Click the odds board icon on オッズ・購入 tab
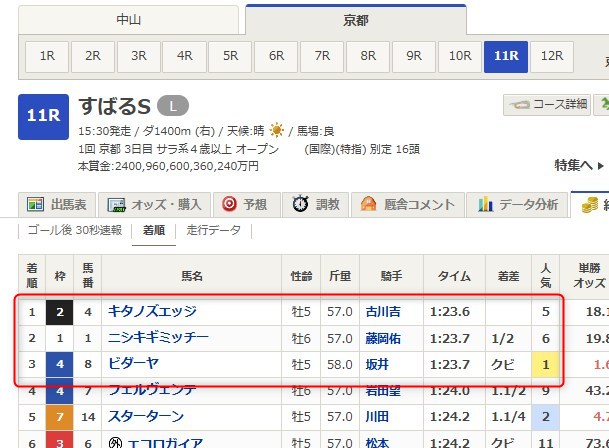Screen dimensions: 609x448 117,204
